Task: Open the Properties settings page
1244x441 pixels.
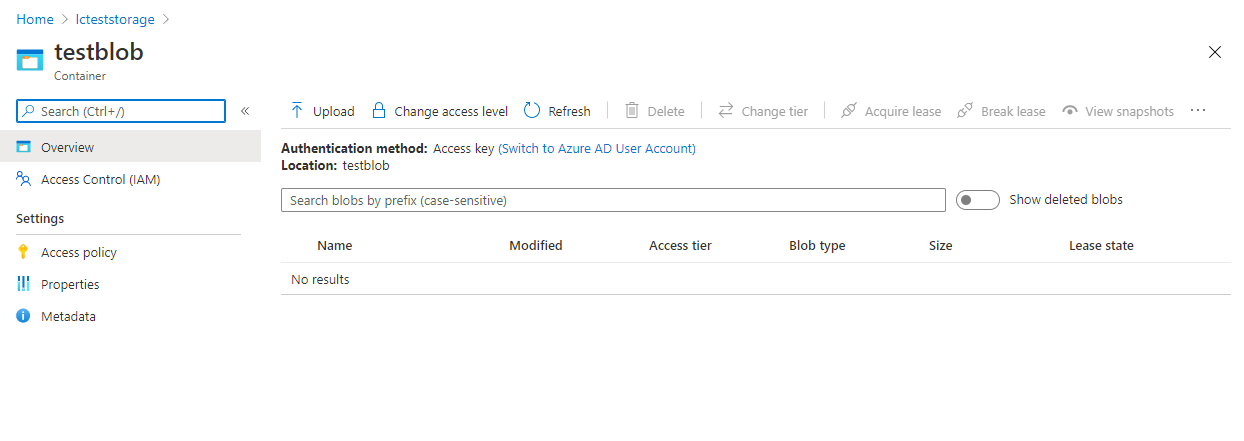Action: click(x=70, y=285)
